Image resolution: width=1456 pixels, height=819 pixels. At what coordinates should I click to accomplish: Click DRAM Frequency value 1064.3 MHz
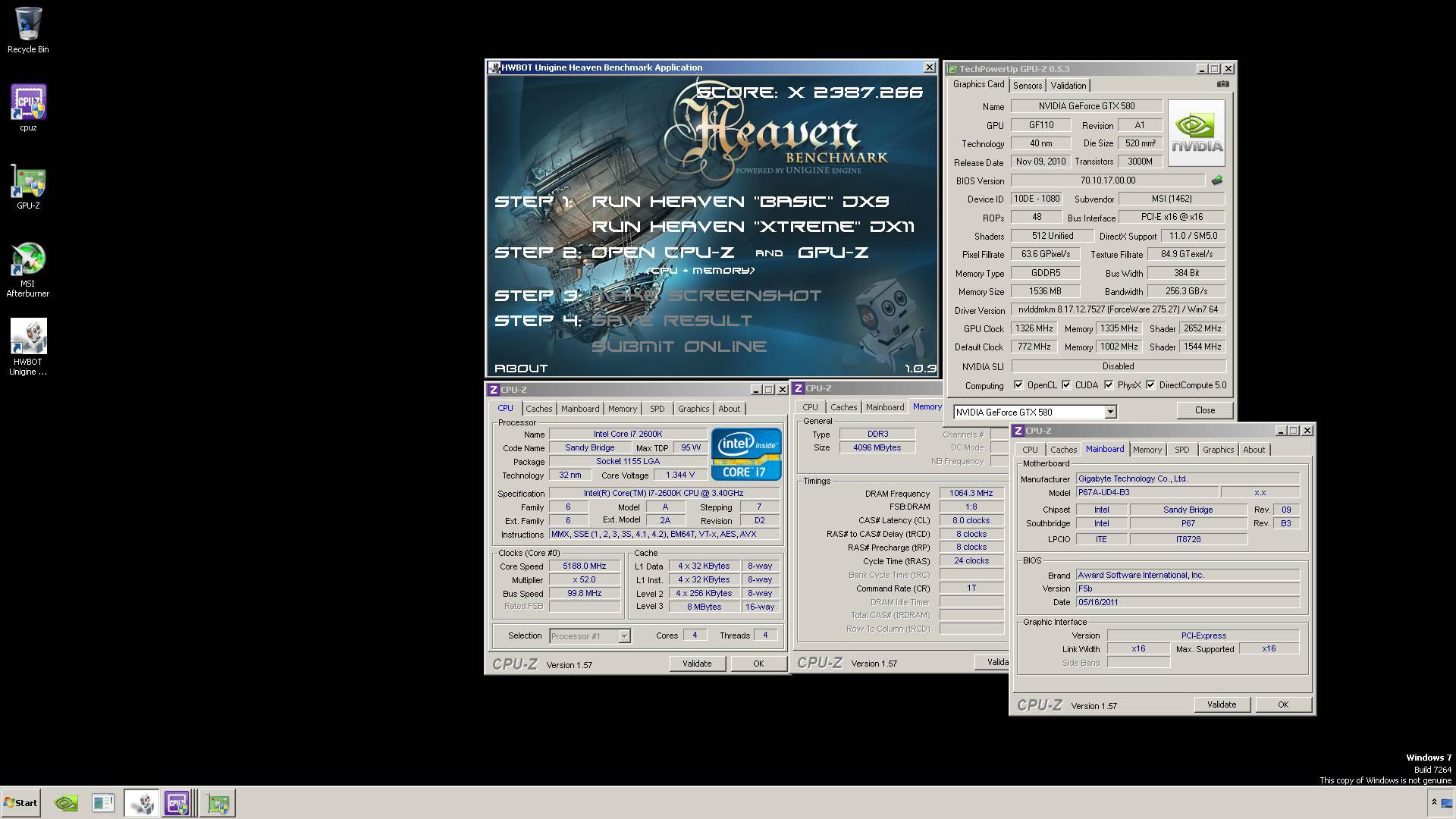point(971,494)
